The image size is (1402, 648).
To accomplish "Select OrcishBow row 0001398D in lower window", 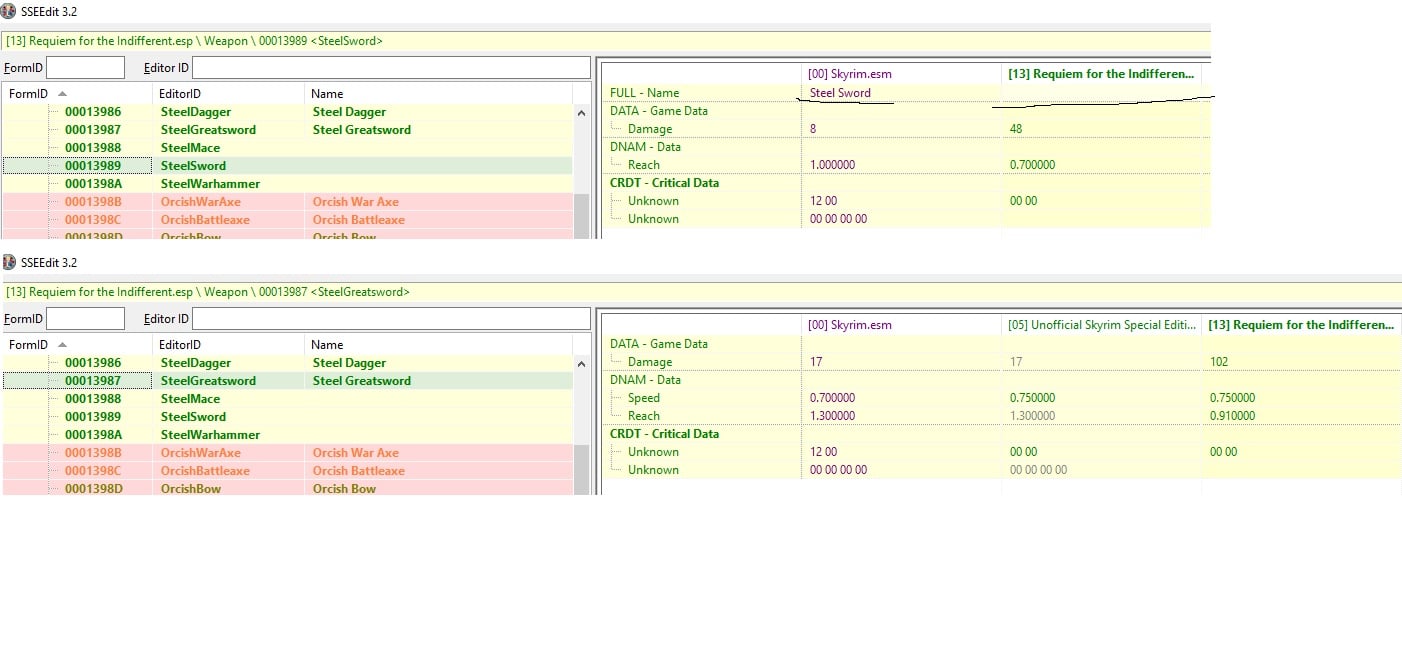I will coord(288,489).
